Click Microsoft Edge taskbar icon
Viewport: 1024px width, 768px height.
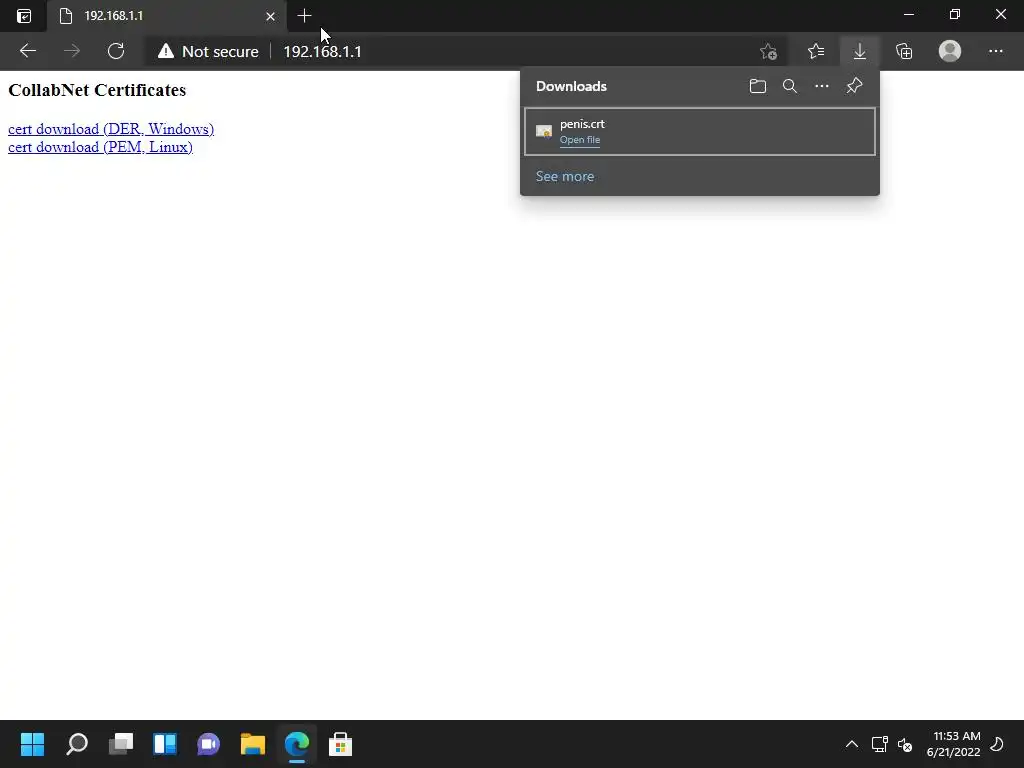297,744
